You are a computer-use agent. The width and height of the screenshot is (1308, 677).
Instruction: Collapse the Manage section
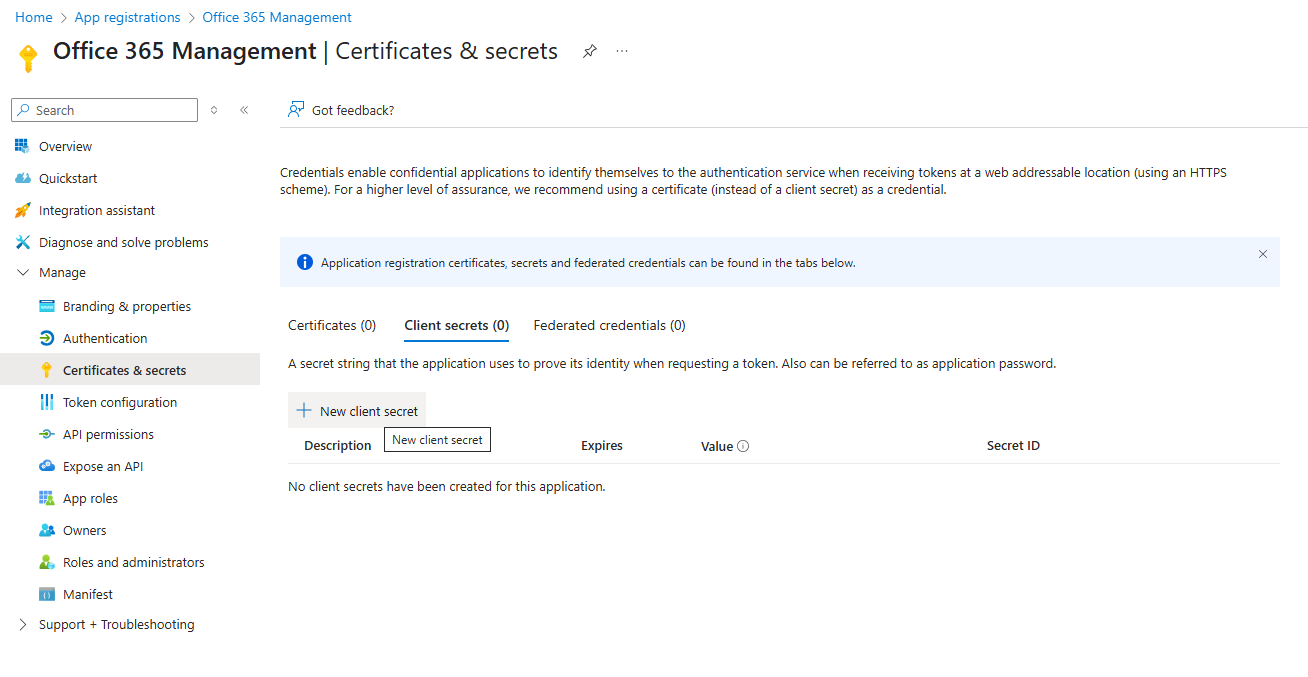(x=24, y=272)
